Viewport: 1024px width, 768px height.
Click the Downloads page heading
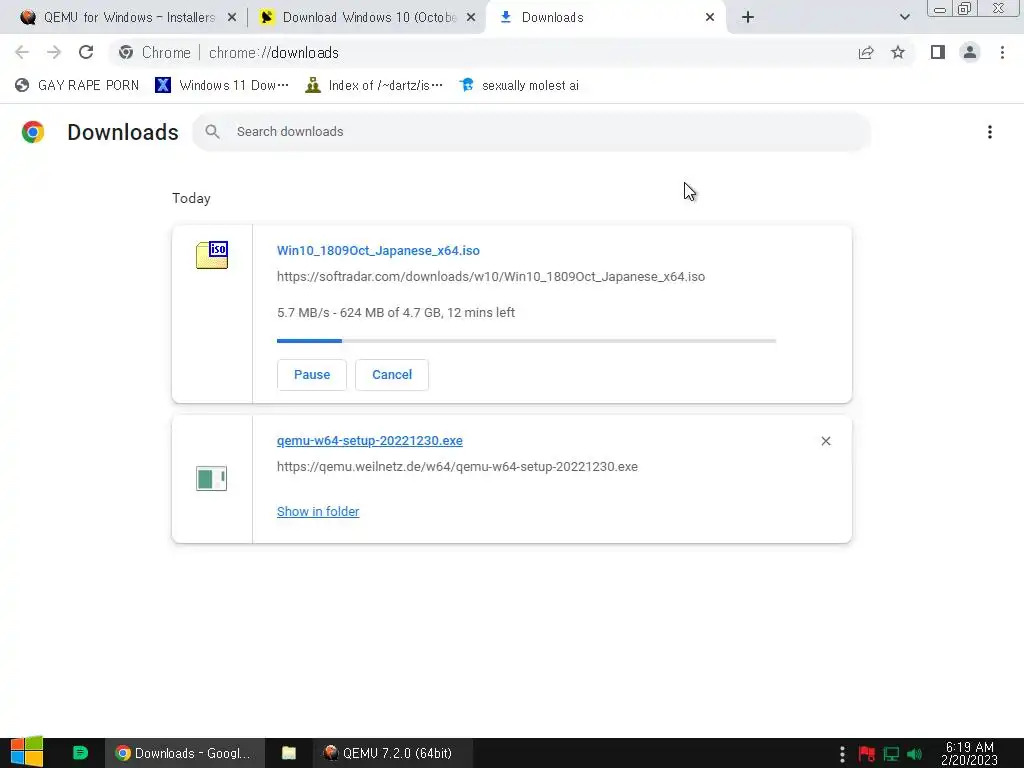tap(123, 132)
